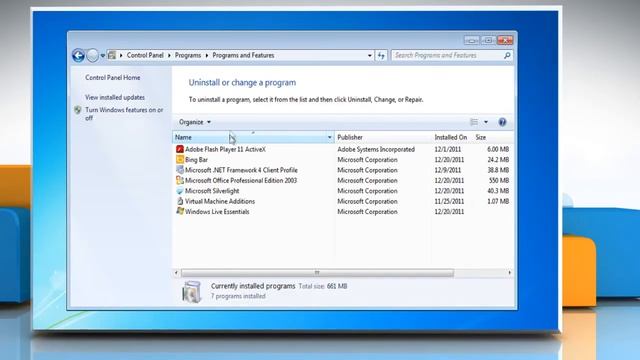Select Programs in the breadcrumb
The image size is (640, 360).
(x=188, y=55)
